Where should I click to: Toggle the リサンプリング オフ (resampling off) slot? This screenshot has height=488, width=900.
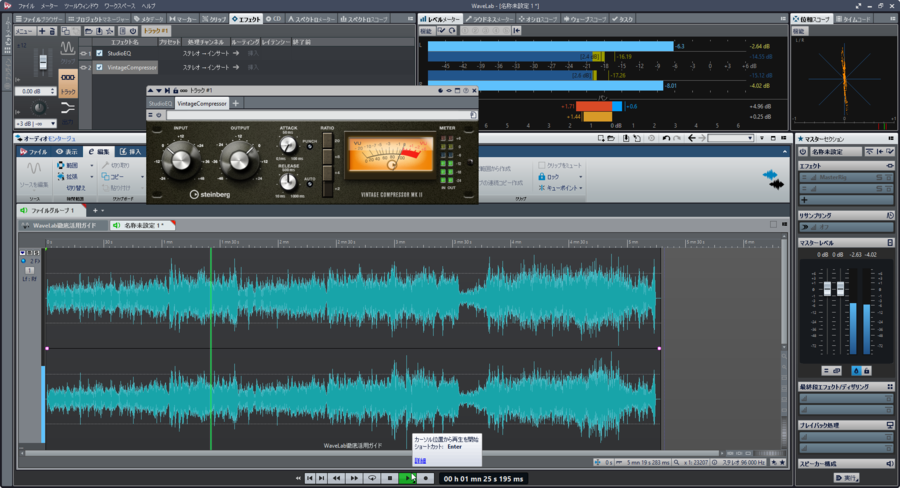click(x=846, y=227)
